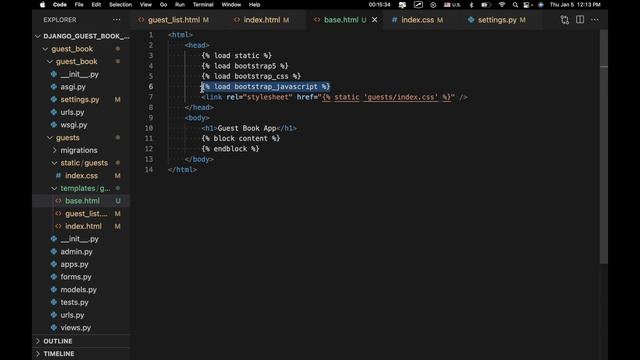Open index.css in the explorer

tap(81, 176)
